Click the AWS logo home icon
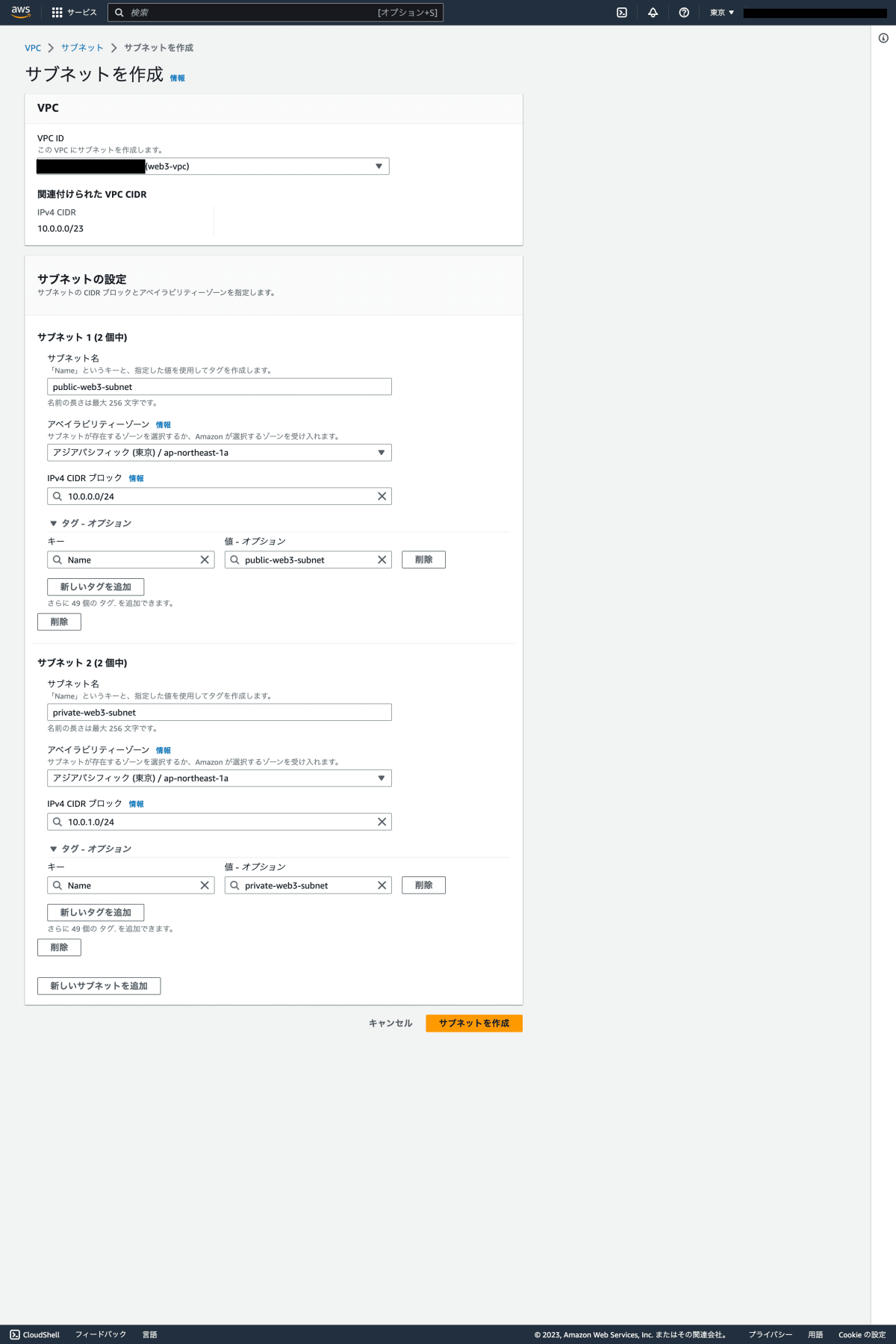The width and height of the screenshot is (896, 1344). (x=21, y=12)
